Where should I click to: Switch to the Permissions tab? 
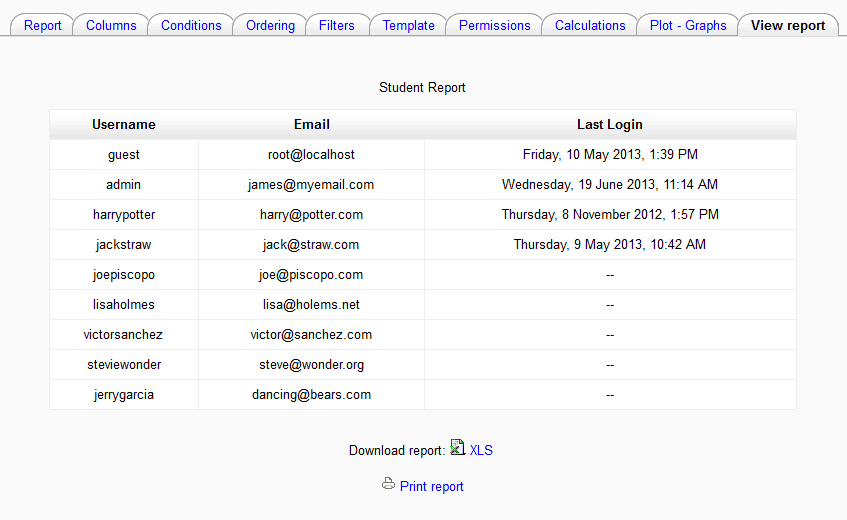click(494, 25)
